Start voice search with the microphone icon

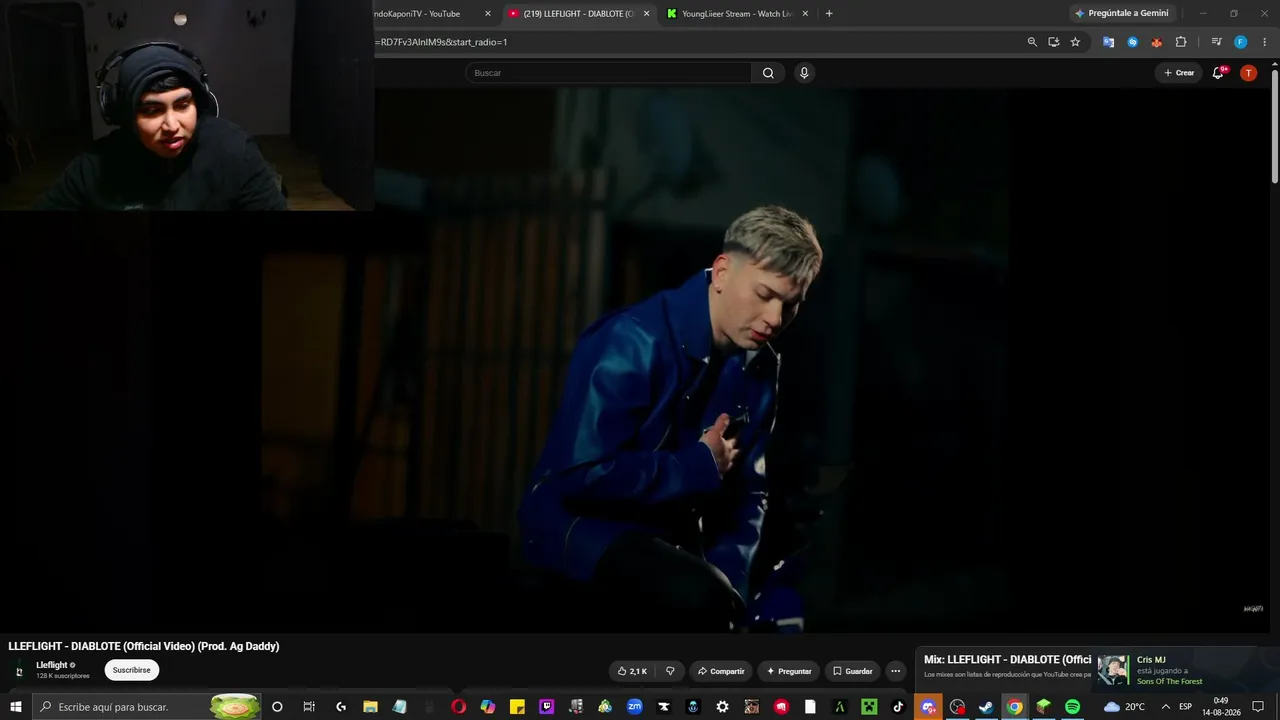click(804, 73)
